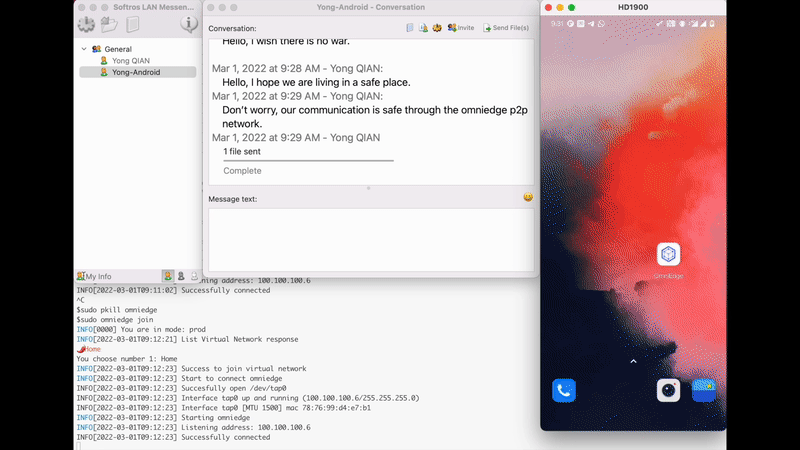Open the Phone app in Android dock
The image size is (800, 450).
[563, 390]
